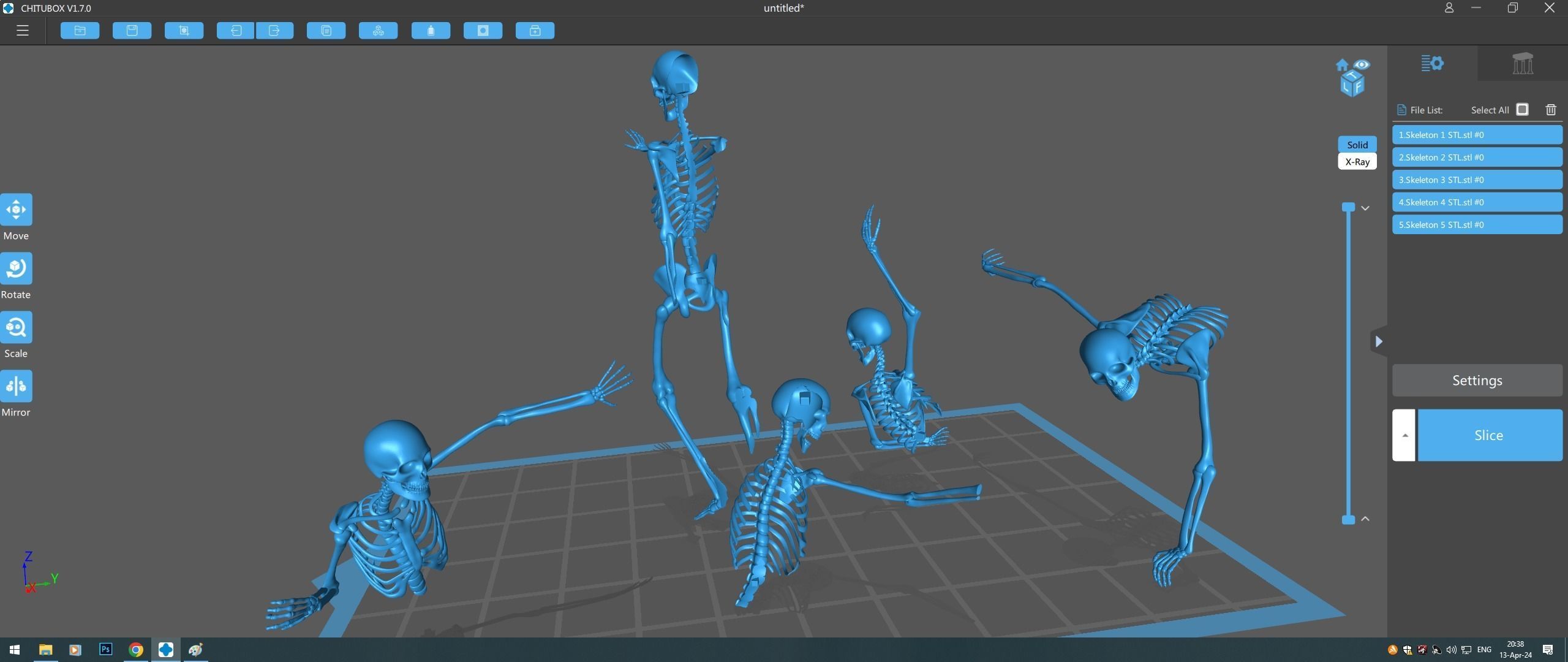Collapse the right side panel arrow

pos(1378,341)
